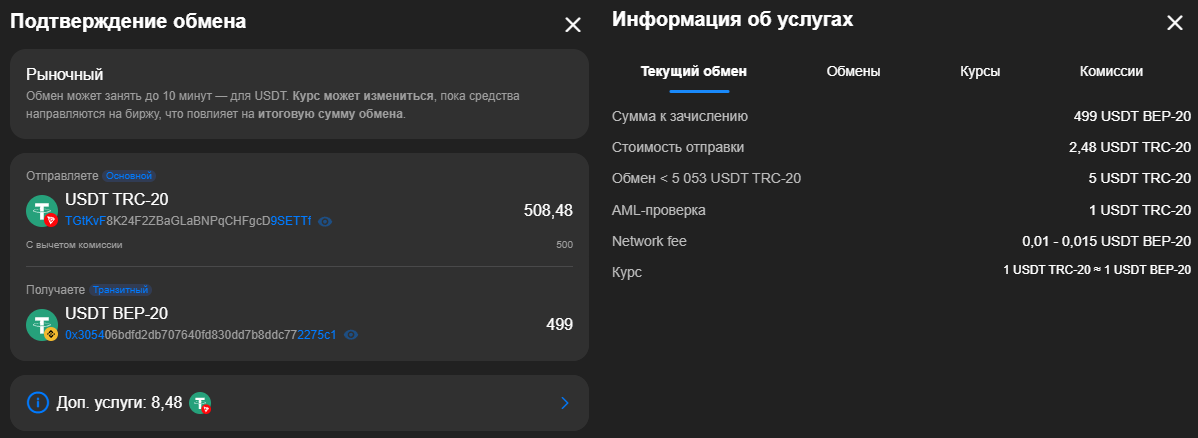Reveal the full USDT BEP-20 address with eye icon
The height and width of the screenshot is (438, 1198).
pyautogui.click(x=351, y=335)
